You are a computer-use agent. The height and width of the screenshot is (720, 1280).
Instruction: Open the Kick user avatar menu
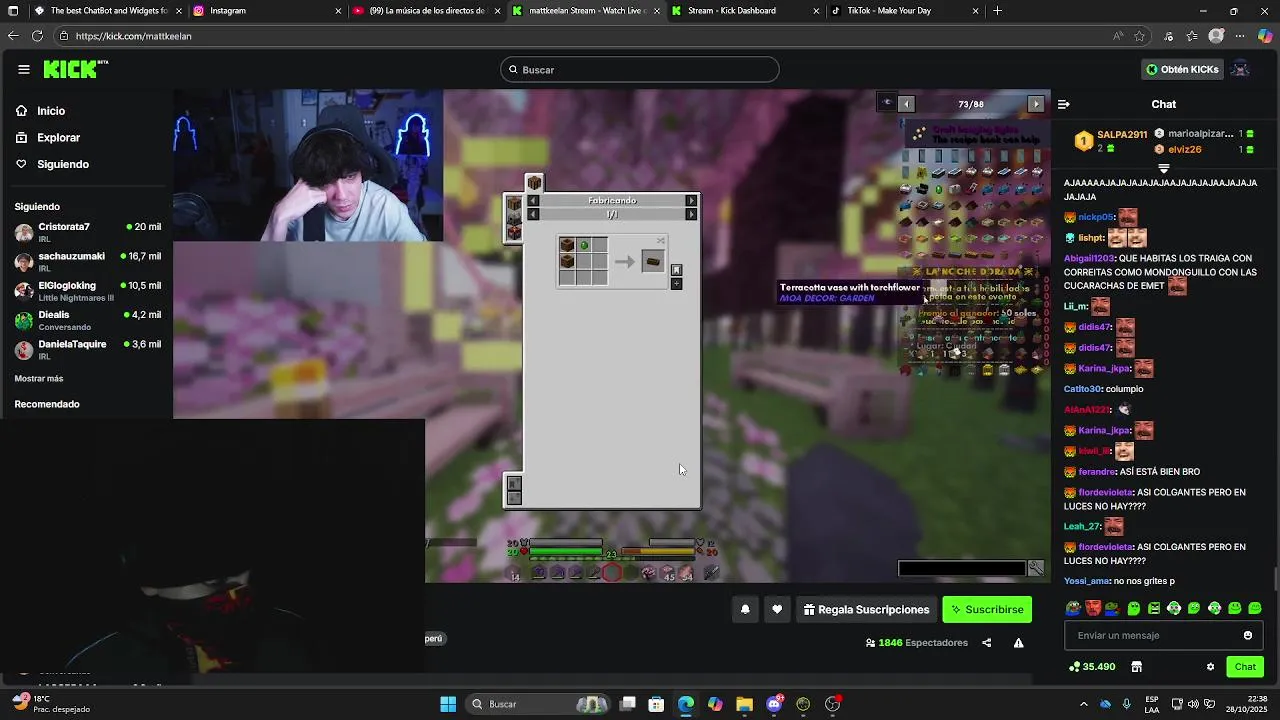coord(1241,69)
